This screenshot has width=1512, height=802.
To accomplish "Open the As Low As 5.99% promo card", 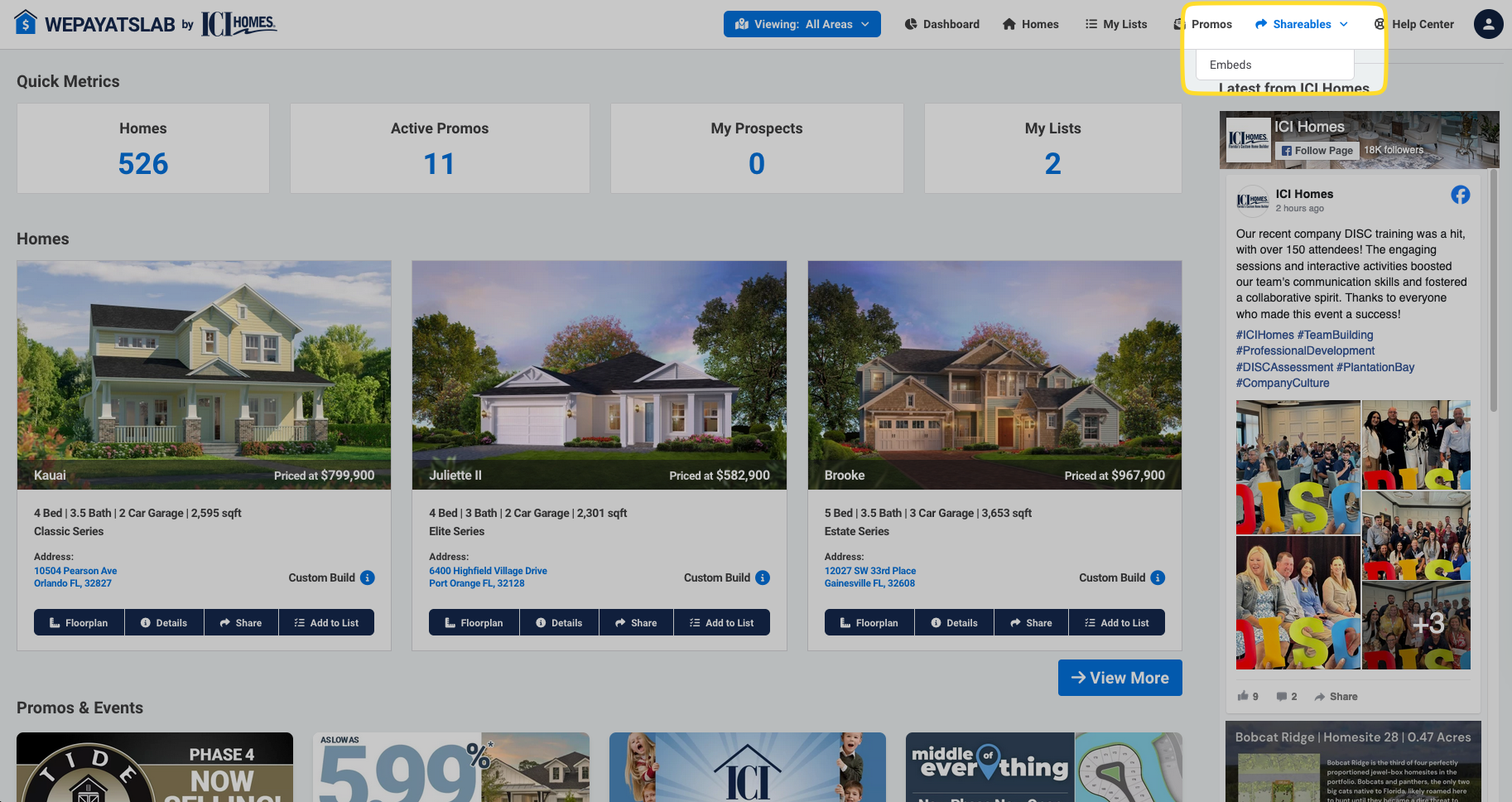I will pyautogui.click(x=451, y=767).
